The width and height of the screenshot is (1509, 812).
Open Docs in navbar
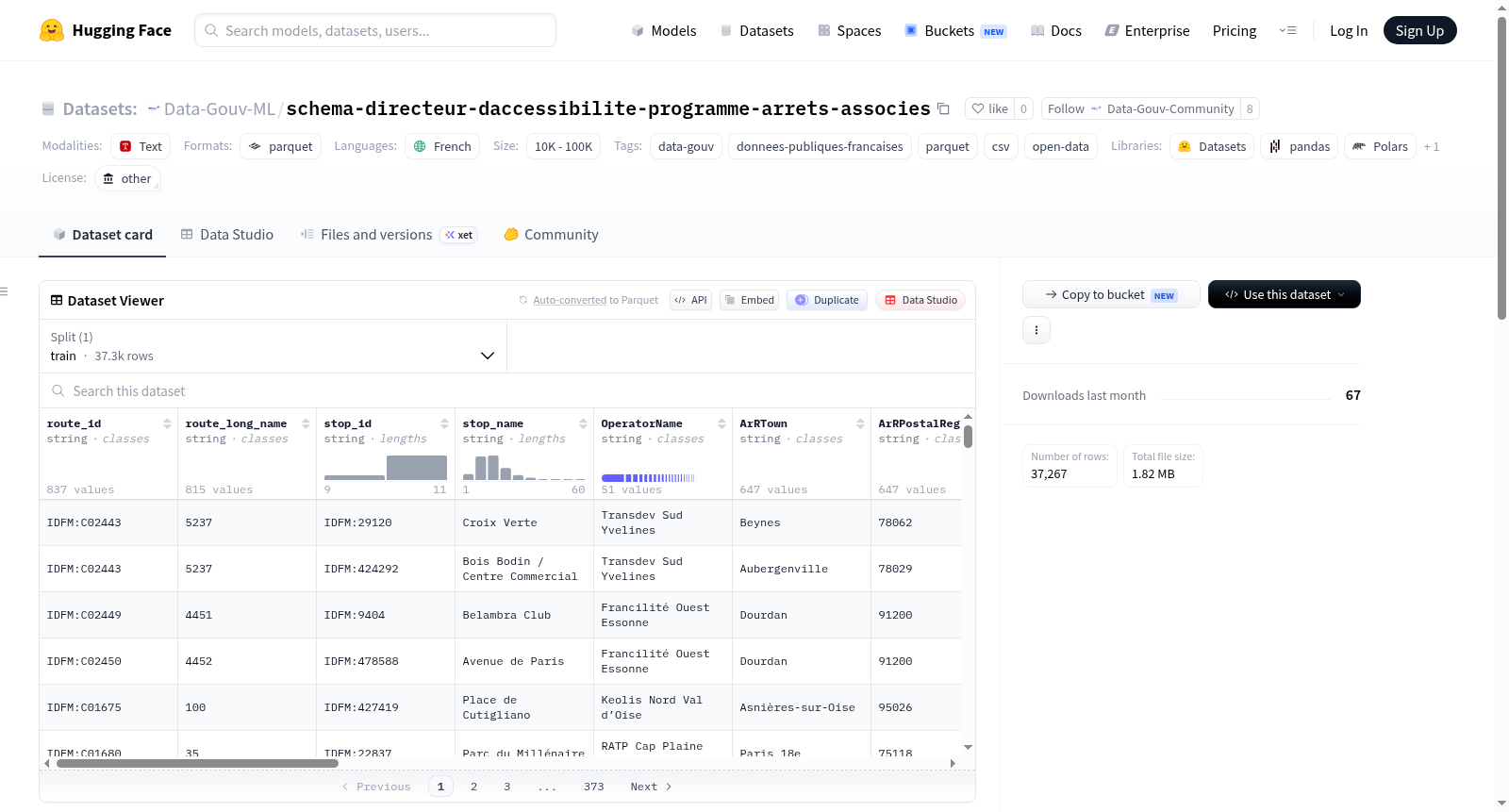point(1056,30)
